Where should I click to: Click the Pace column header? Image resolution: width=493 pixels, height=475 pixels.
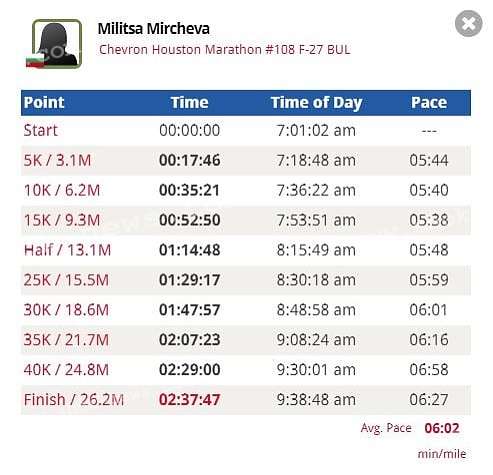coord(429,102)
